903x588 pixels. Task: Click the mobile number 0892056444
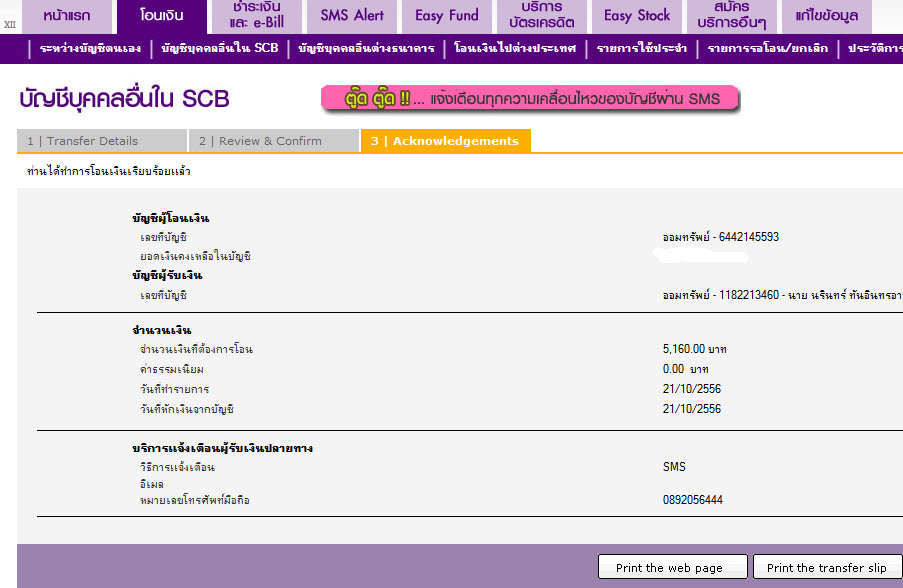click(693, 500)
